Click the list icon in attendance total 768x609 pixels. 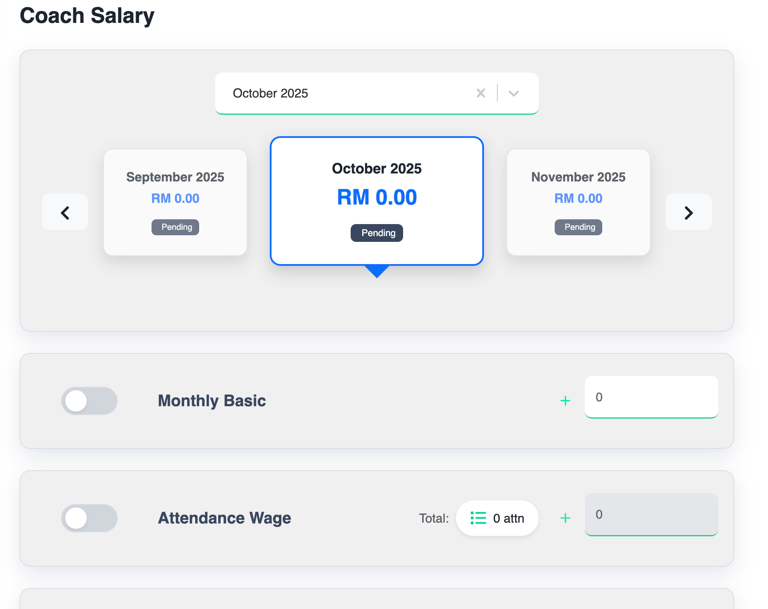(478, 518)
